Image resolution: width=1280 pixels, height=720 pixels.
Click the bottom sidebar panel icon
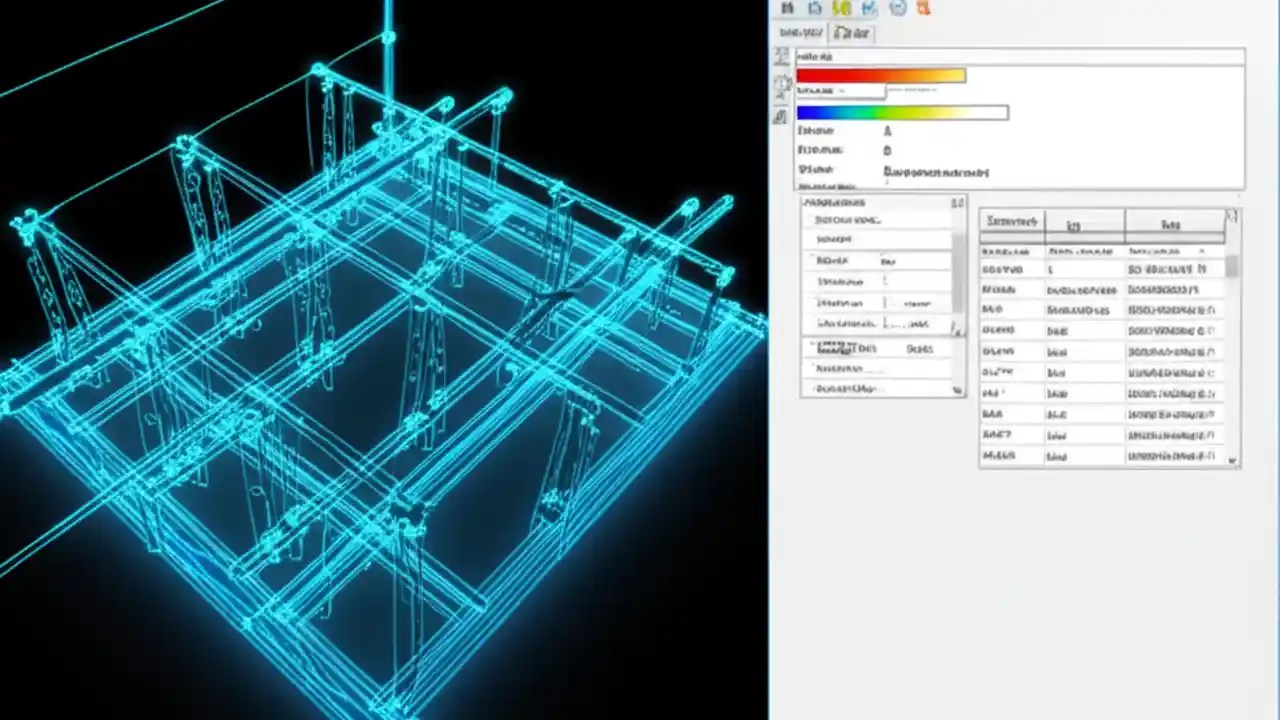coord(781,117)
